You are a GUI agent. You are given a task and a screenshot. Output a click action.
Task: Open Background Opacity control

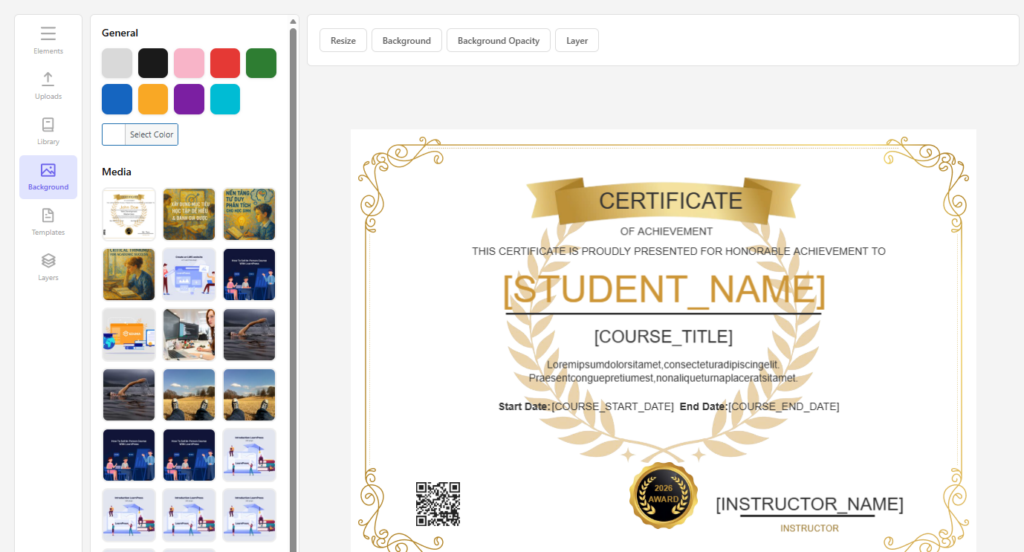(498, 41)
